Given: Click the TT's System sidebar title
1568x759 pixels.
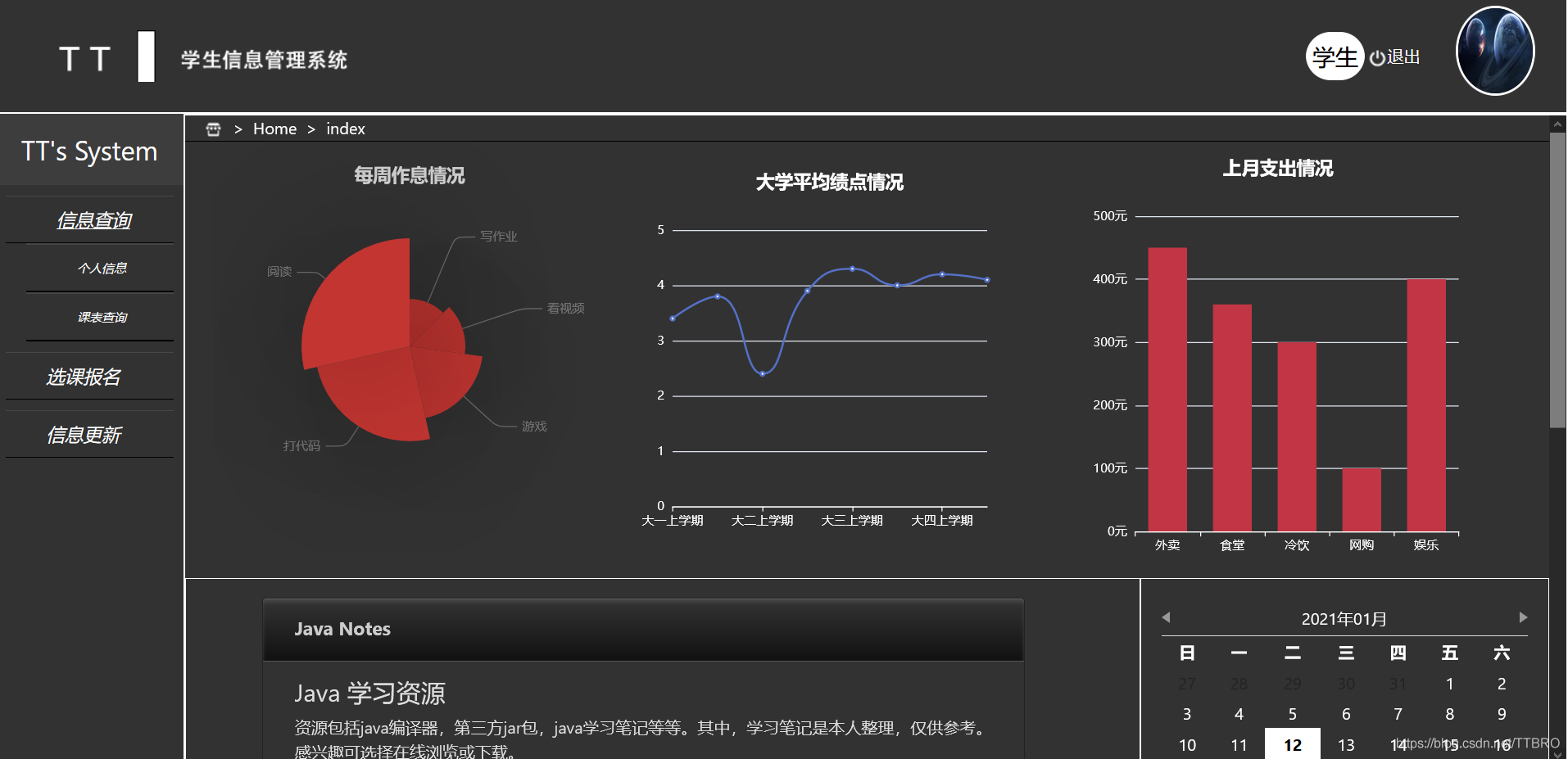Looking at the screenshot, I should (x=89, y=151).
